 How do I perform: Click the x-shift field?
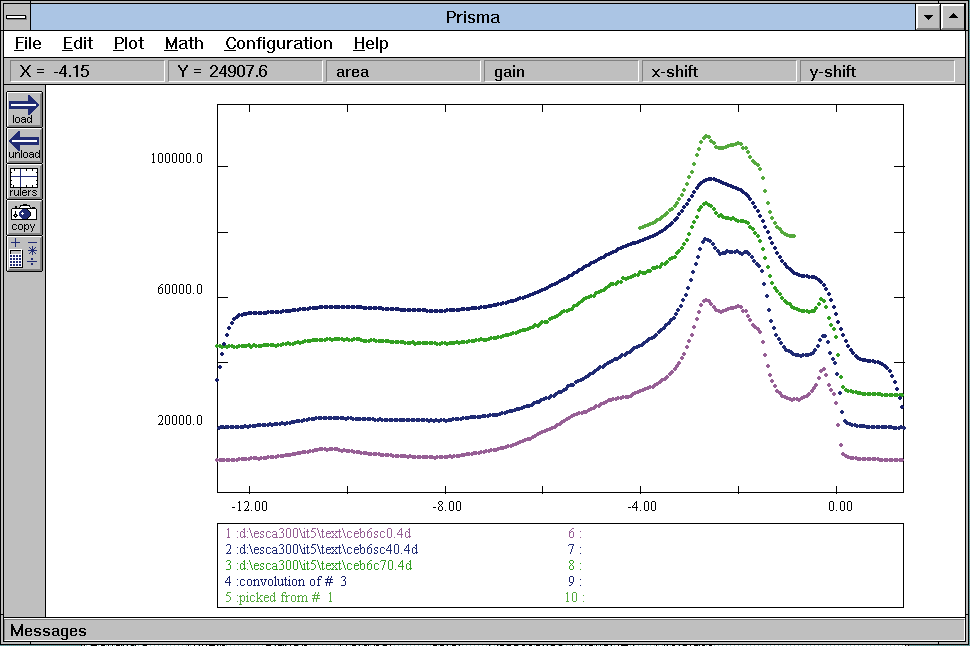tap(717, 71)
